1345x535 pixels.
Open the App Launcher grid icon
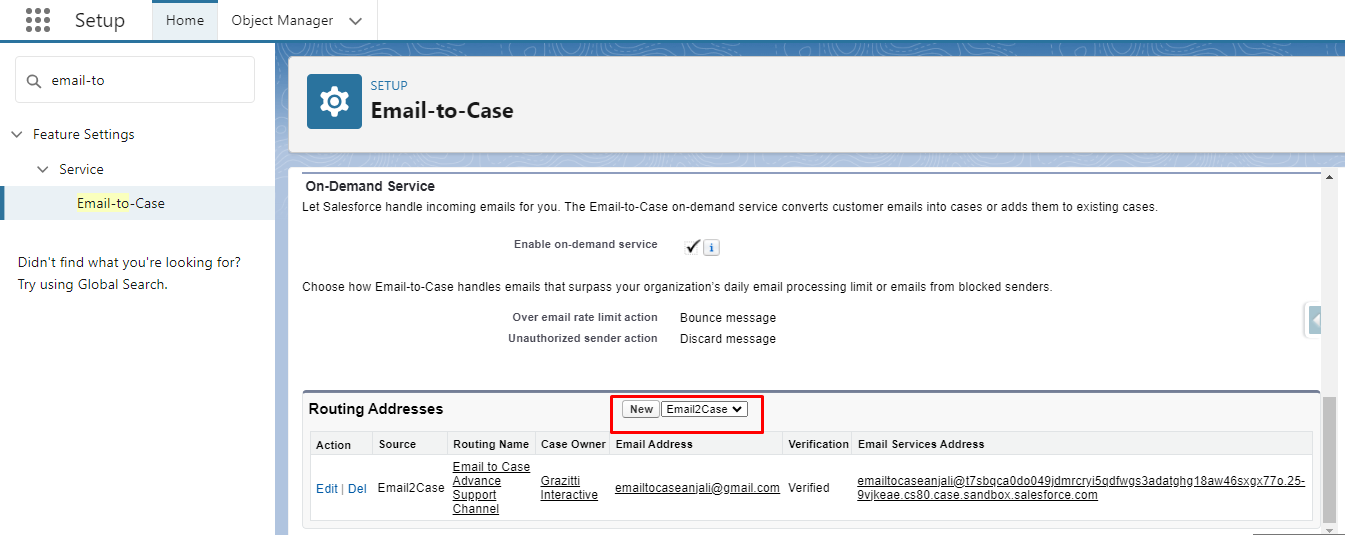[x=37, y=20]
